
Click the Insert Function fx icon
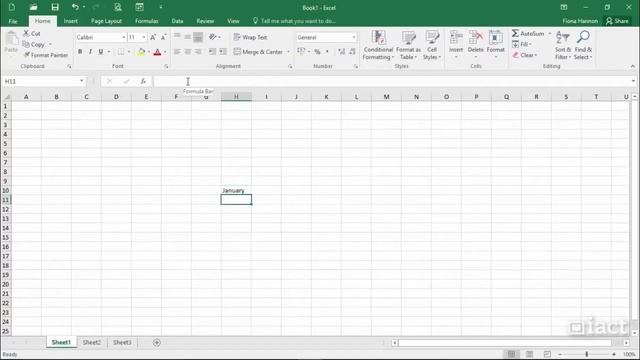tap(143, 81)
